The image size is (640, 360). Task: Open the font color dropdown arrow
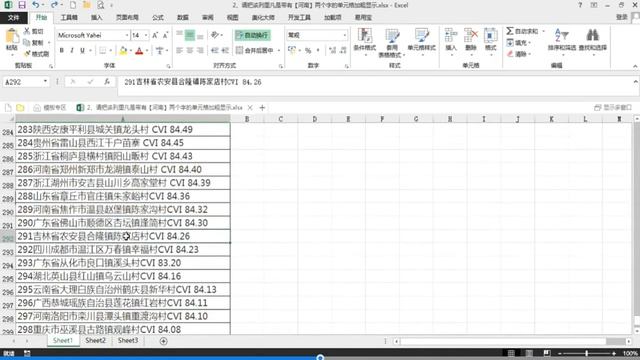click(x=147, y=51)
